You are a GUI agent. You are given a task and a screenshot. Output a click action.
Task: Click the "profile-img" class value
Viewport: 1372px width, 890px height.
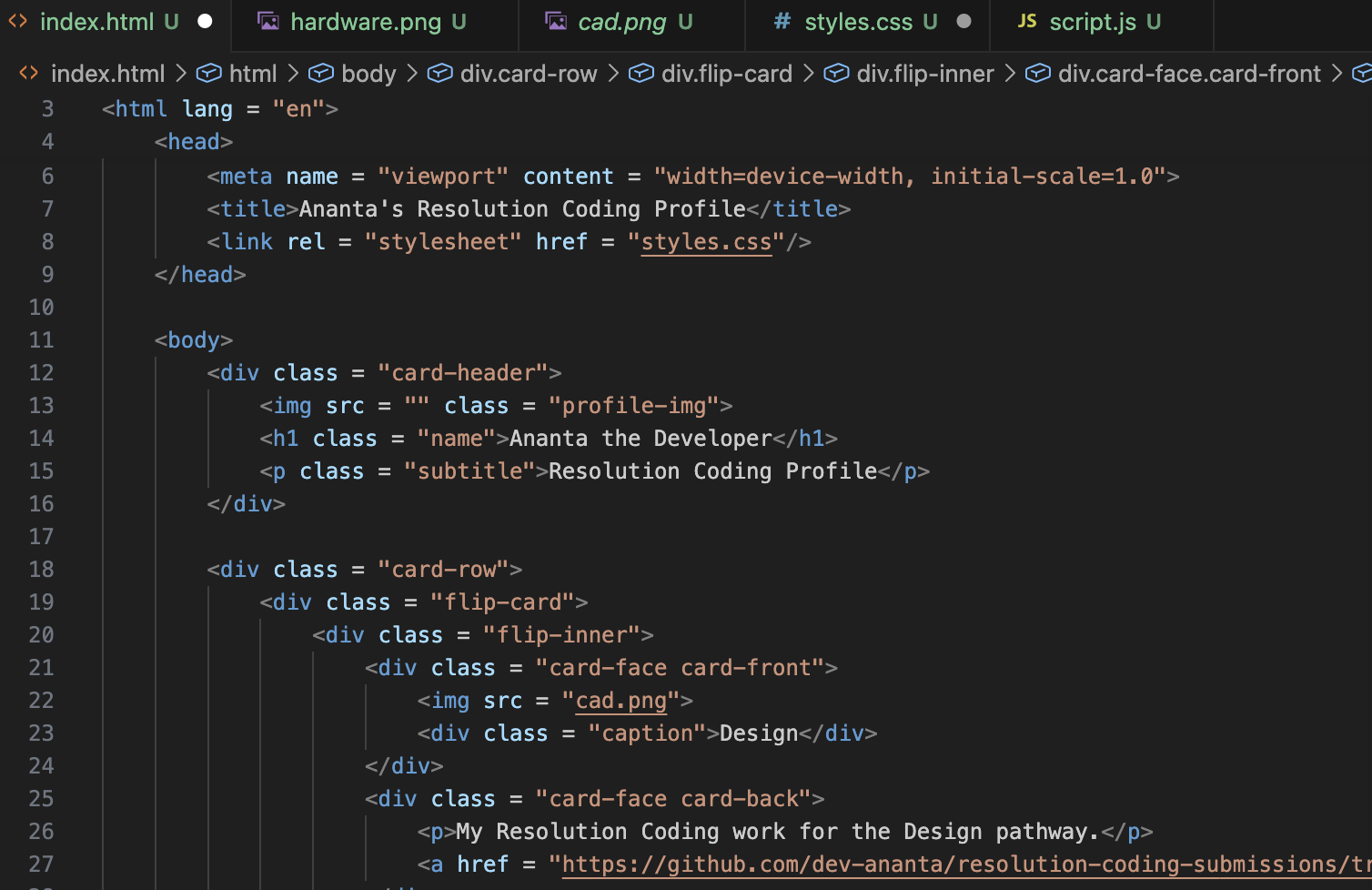[x=634, y=406]
